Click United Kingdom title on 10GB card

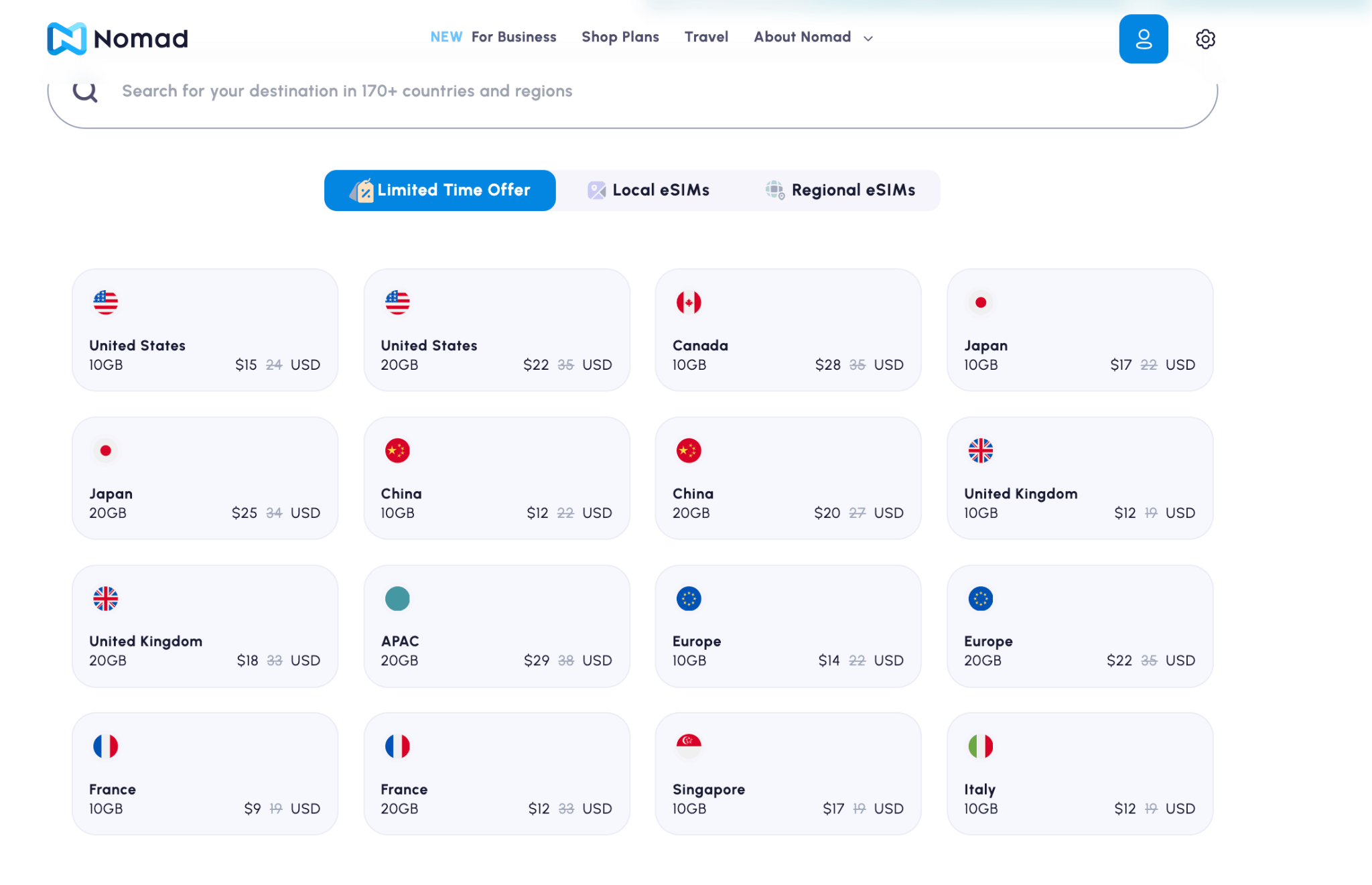(x=1021, y=494)
